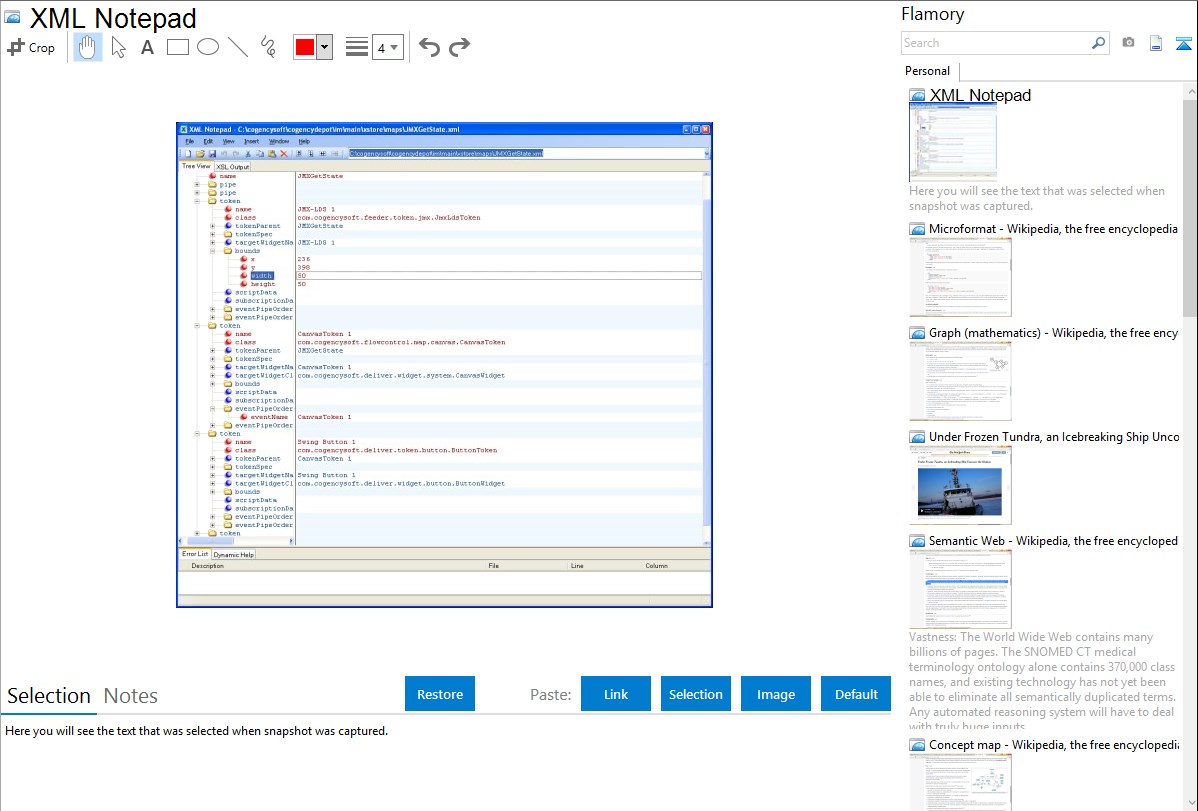Screen dimensions: 1198x811
Task: Undo the last annotation
Action: pyautogui.click(x=429, y=47)
